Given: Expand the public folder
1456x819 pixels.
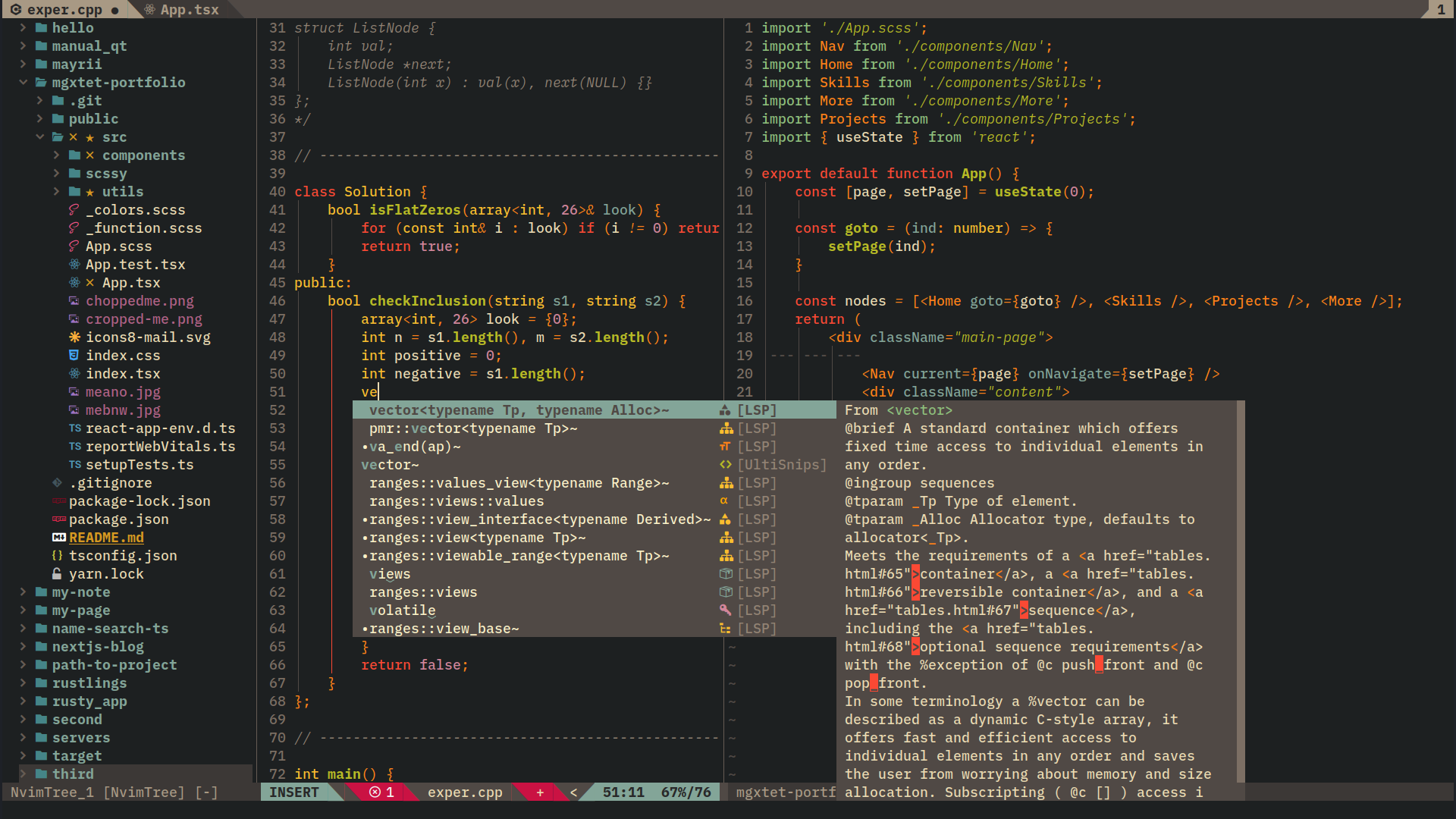Looking at the screenshot, I should [39, 118].
